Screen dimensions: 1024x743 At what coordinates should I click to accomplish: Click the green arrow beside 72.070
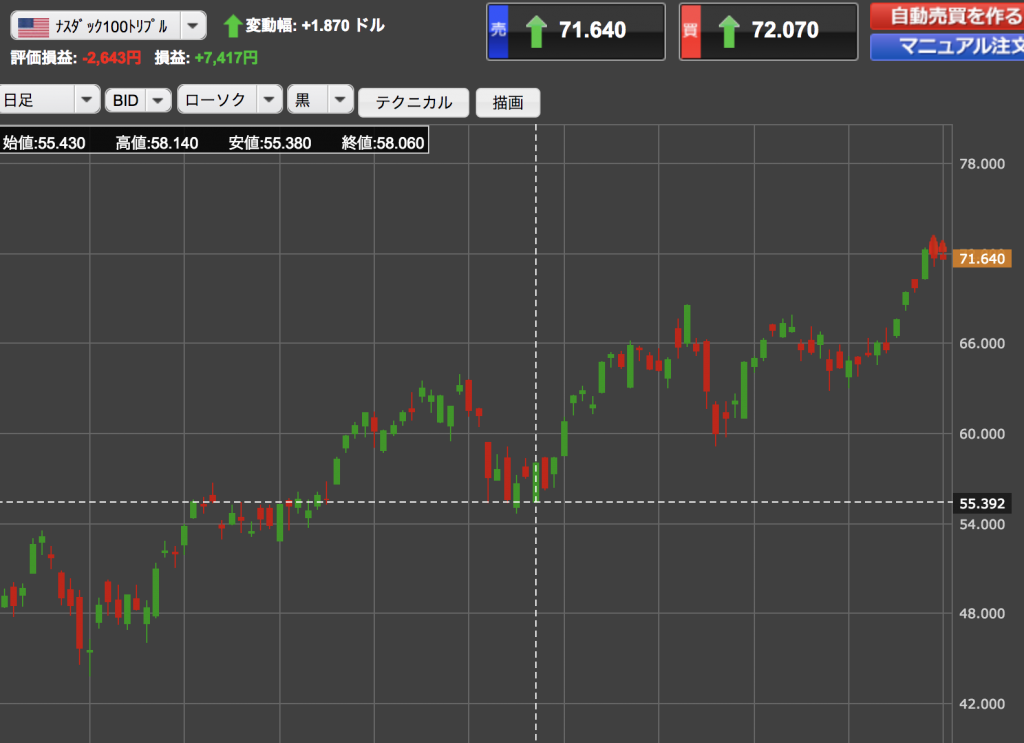[x=729, y=31]
